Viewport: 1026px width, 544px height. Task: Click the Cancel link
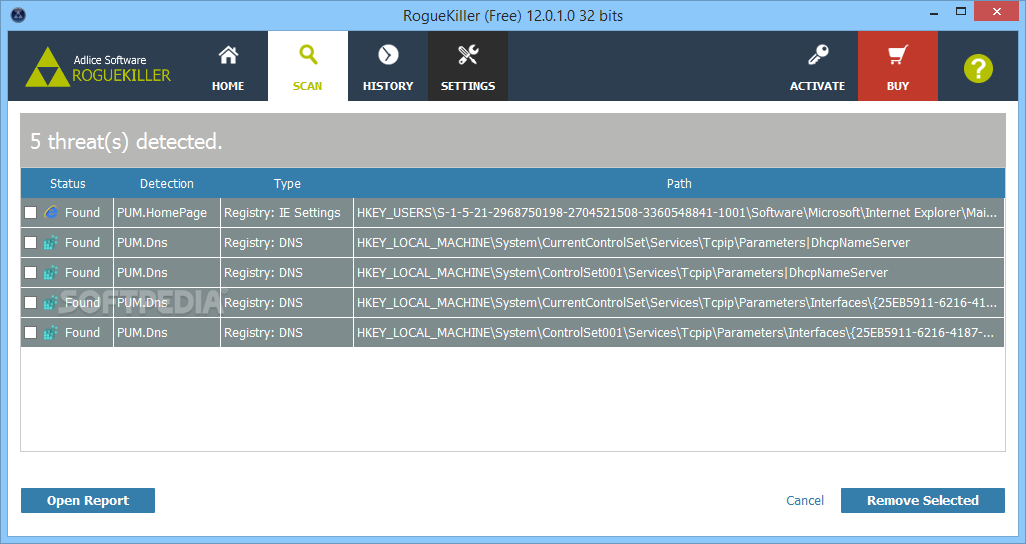[x=805, y=500]
